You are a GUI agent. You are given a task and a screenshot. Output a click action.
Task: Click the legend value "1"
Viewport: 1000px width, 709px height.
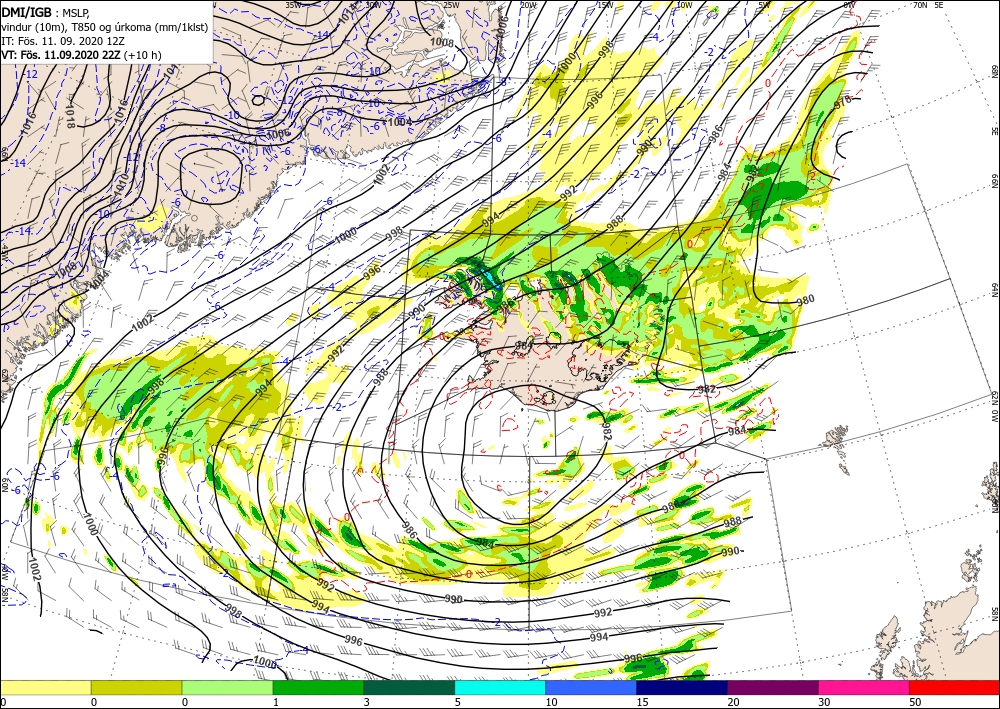[x=276, y=702]
